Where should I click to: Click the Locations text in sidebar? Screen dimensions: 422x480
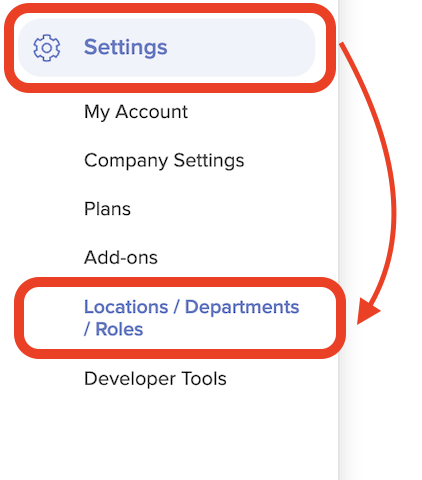tap(126, 307)
